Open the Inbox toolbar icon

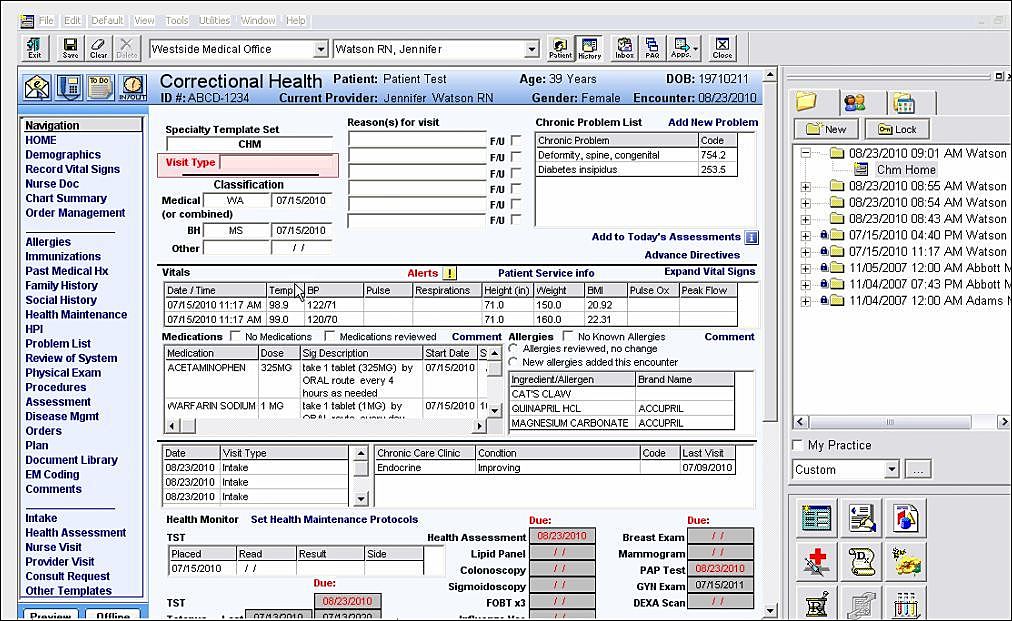pos(625,48)
